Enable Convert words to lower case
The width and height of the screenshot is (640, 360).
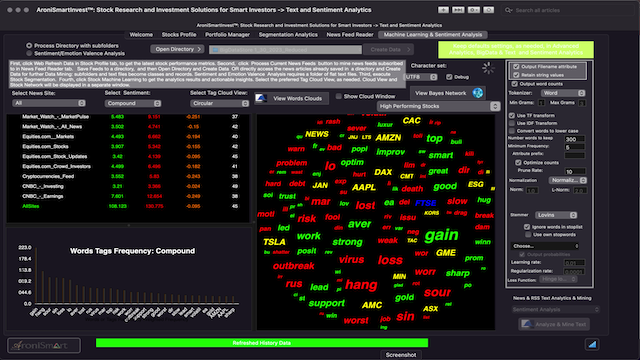point(512,131)
